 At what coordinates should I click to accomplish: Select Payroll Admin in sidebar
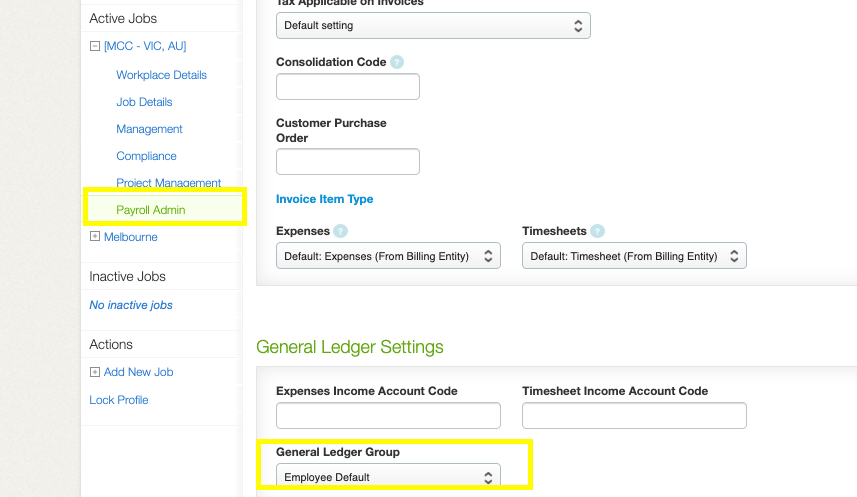[x=150, y=210]
